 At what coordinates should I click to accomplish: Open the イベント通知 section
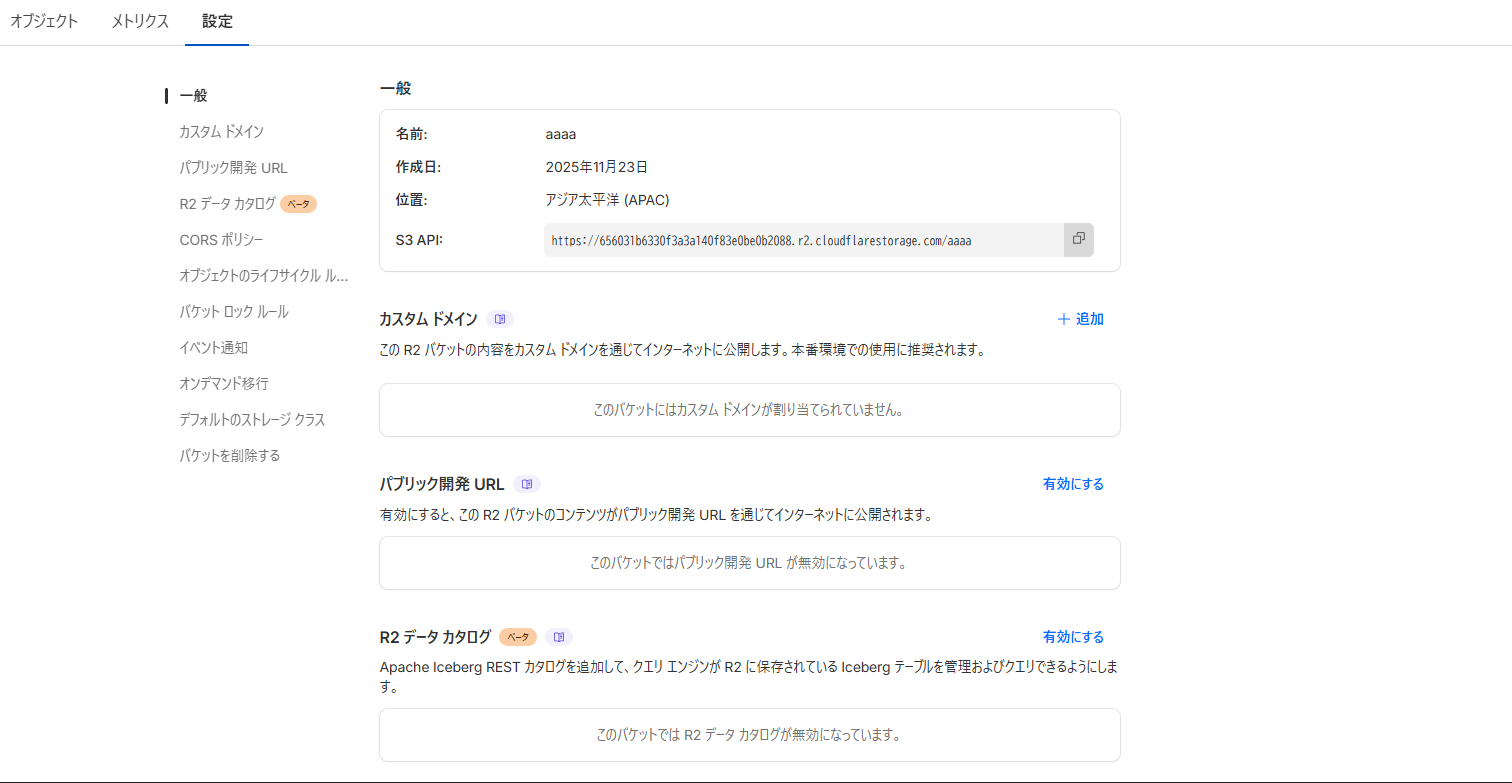pyautogui.click(x=212, y=347)
